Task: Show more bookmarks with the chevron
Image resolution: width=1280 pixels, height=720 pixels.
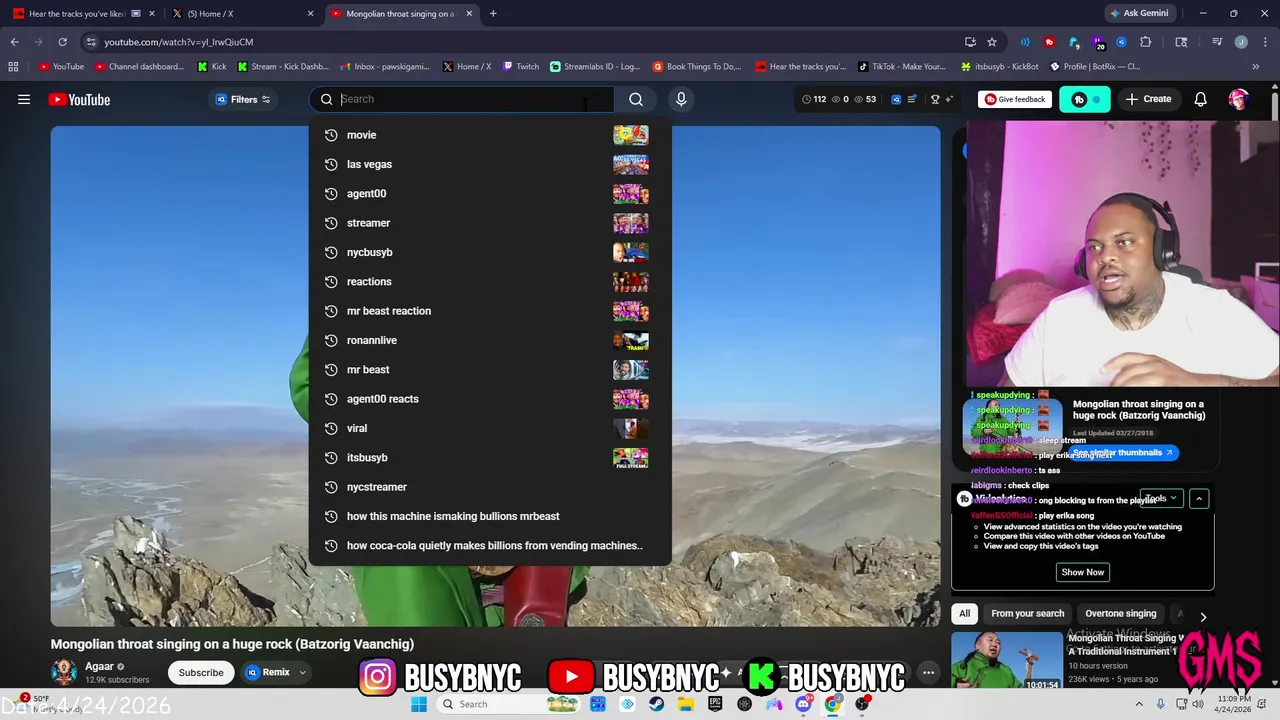Action: point(1257,67)
